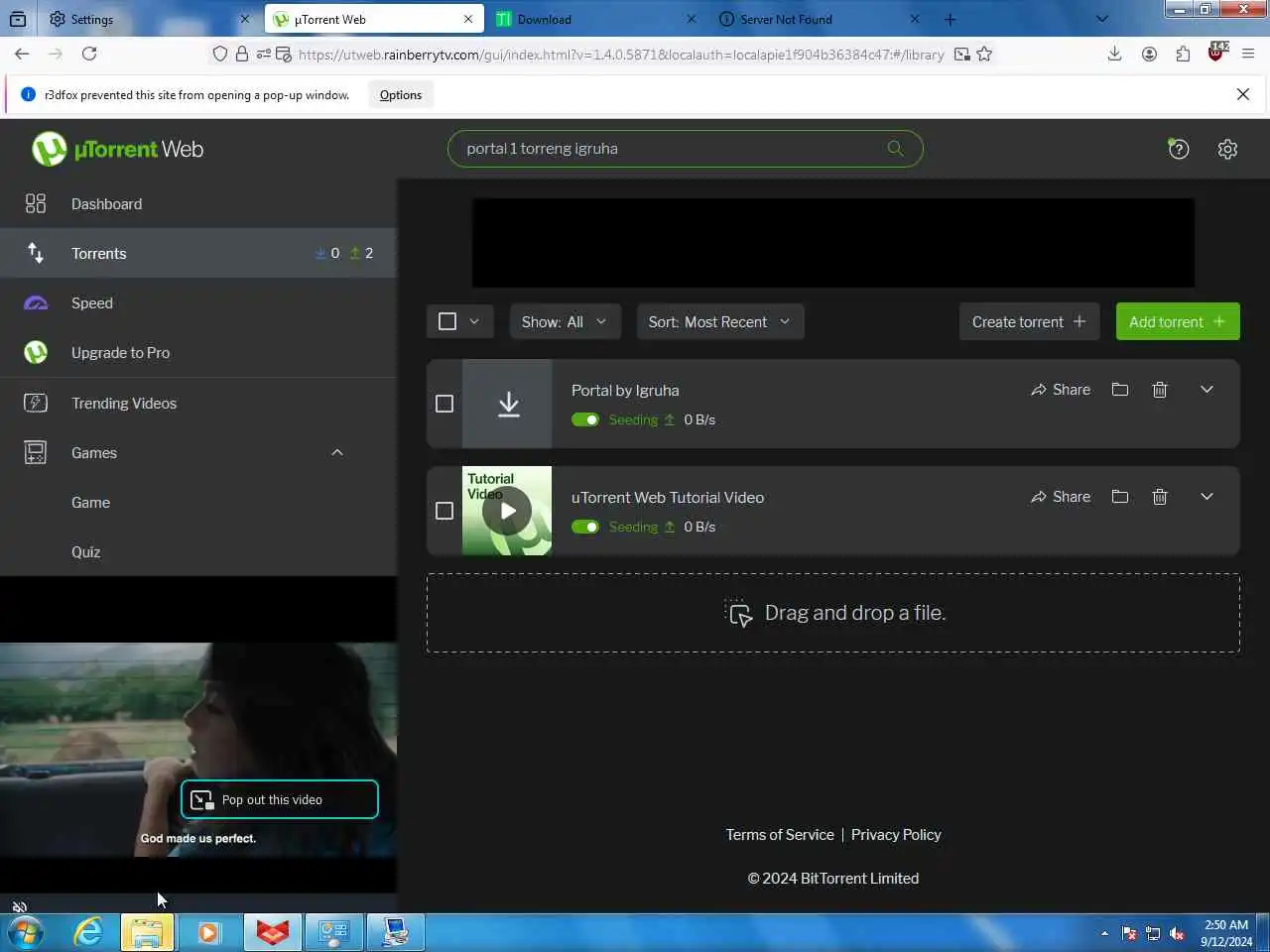The image size is (1270, 952).
Task: Toggle the select-all torrents checkbox
Action: (447, 321)
